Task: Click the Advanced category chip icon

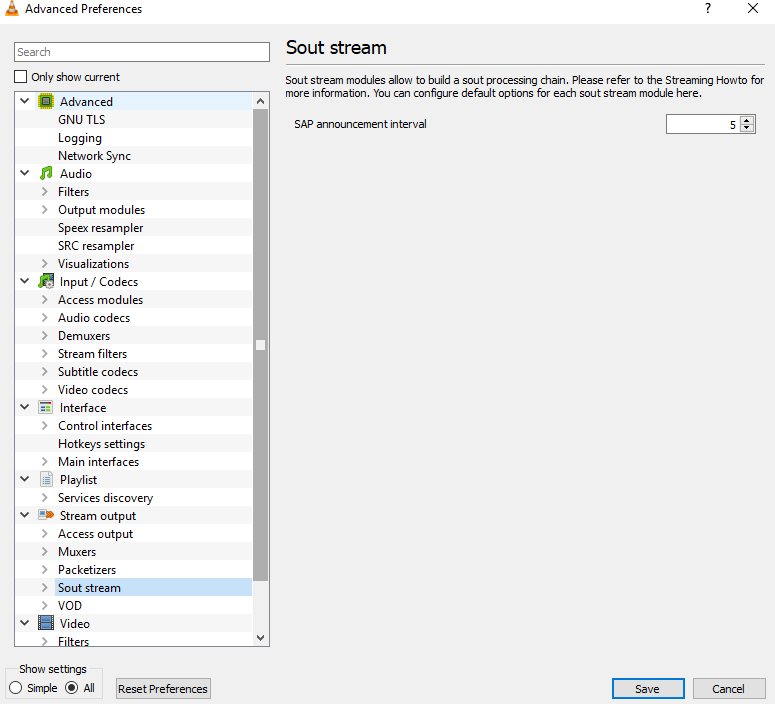Action: coord(46,101)
